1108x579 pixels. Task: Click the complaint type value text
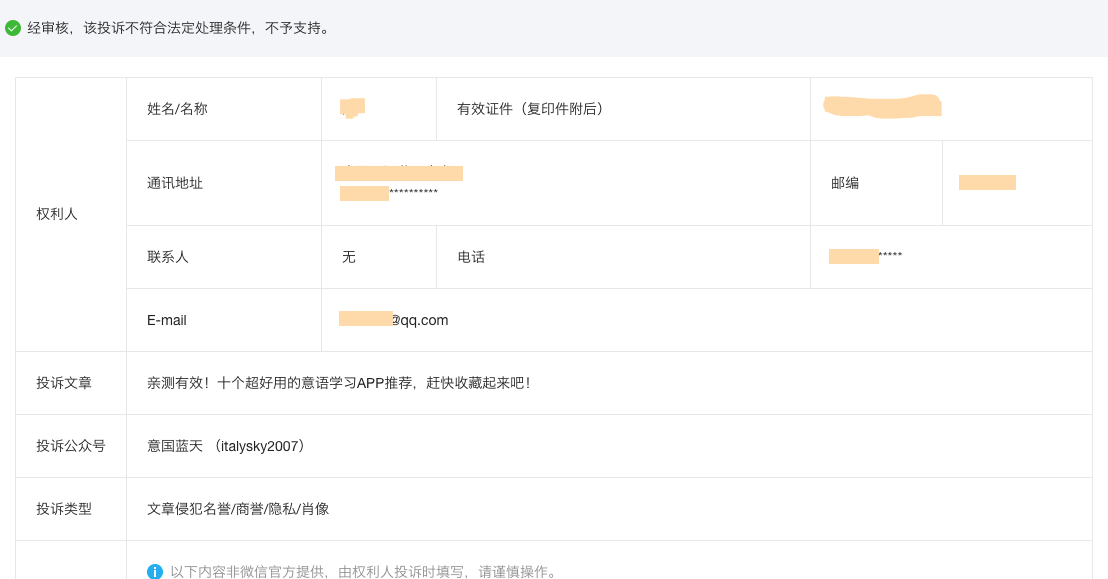pos(238,509)
